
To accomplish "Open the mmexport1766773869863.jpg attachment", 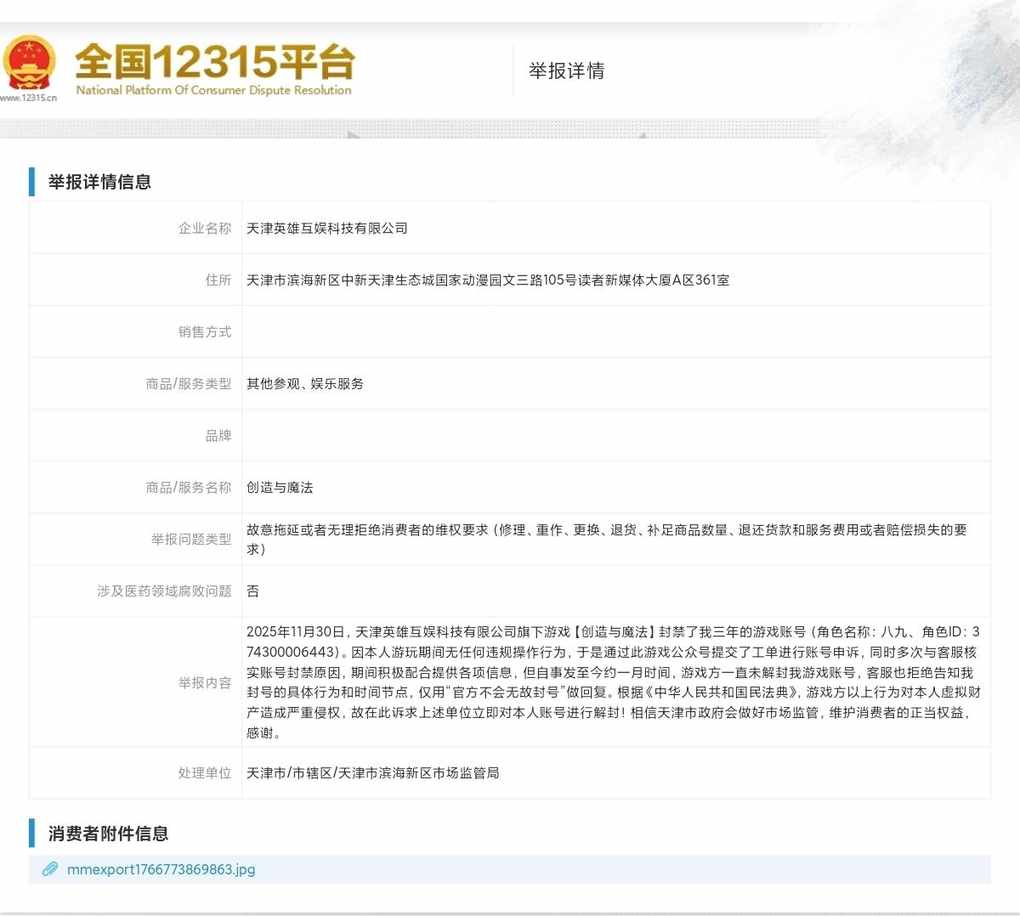I will coord(161,869).
